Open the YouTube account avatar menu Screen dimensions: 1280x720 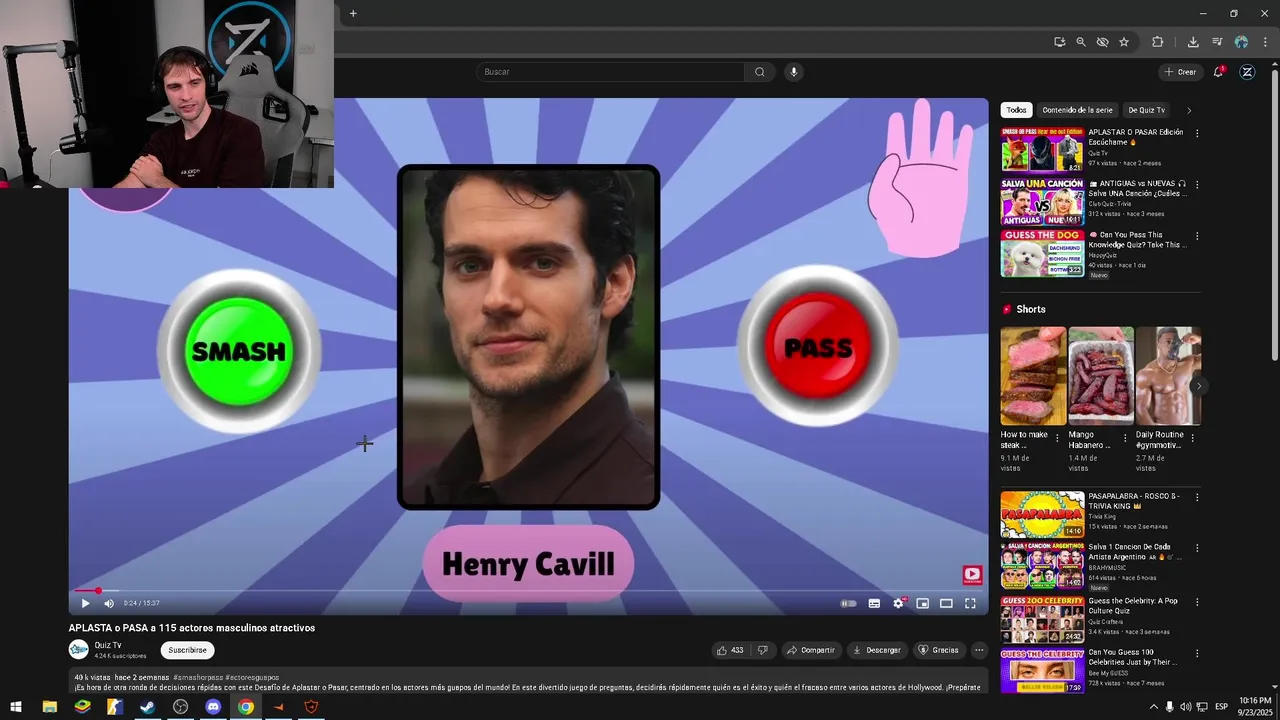[x=1247, y=72]
